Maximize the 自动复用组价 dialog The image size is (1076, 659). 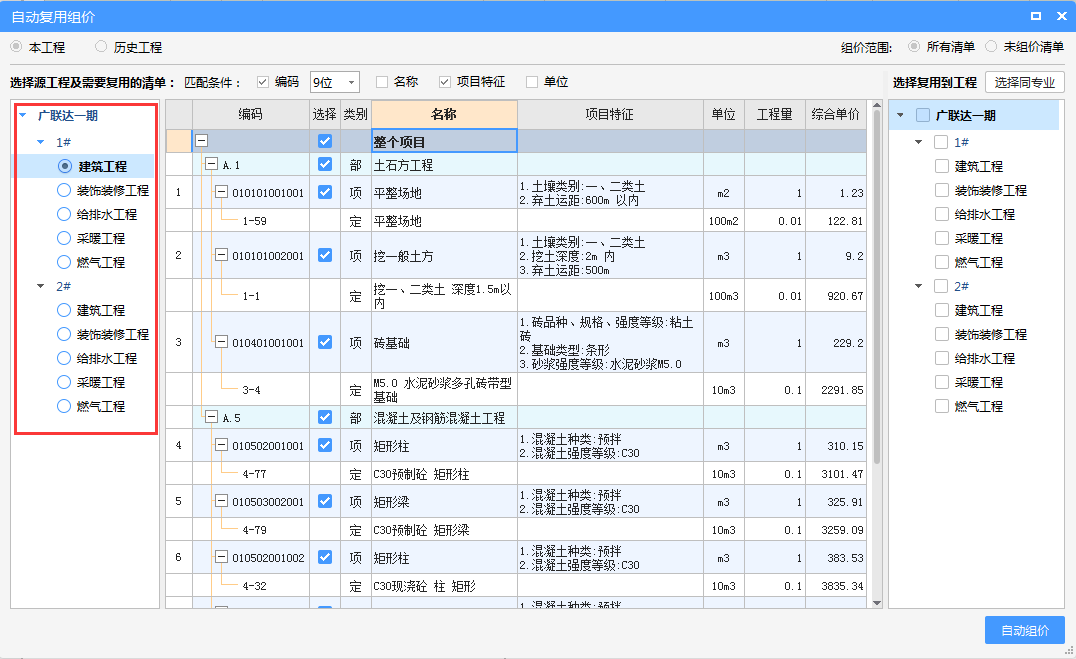click(1036, 16)
